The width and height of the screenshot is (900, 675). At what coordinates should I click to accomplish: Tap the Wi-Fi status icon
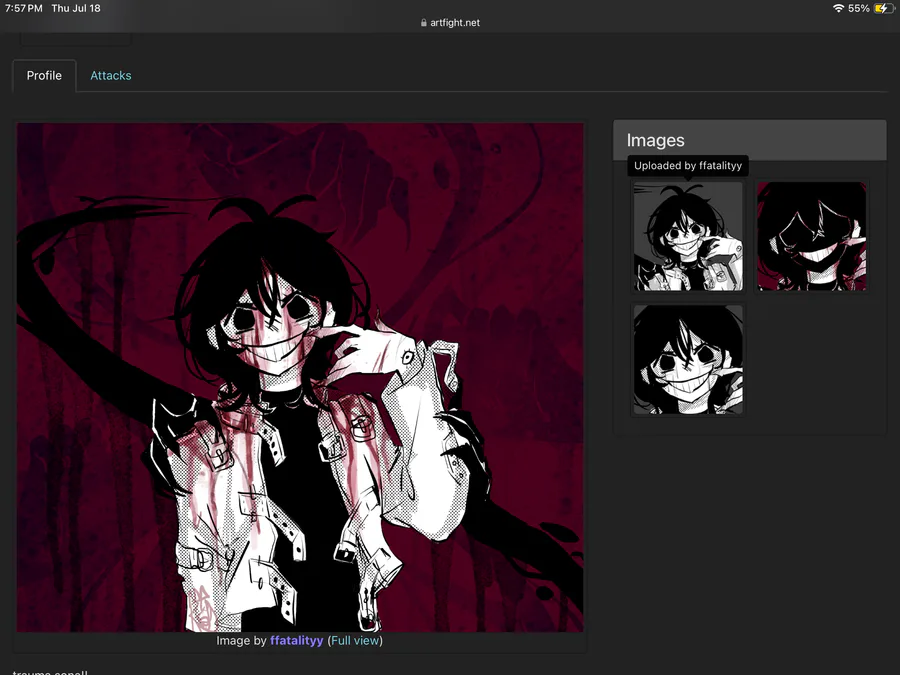coord(838,8)
